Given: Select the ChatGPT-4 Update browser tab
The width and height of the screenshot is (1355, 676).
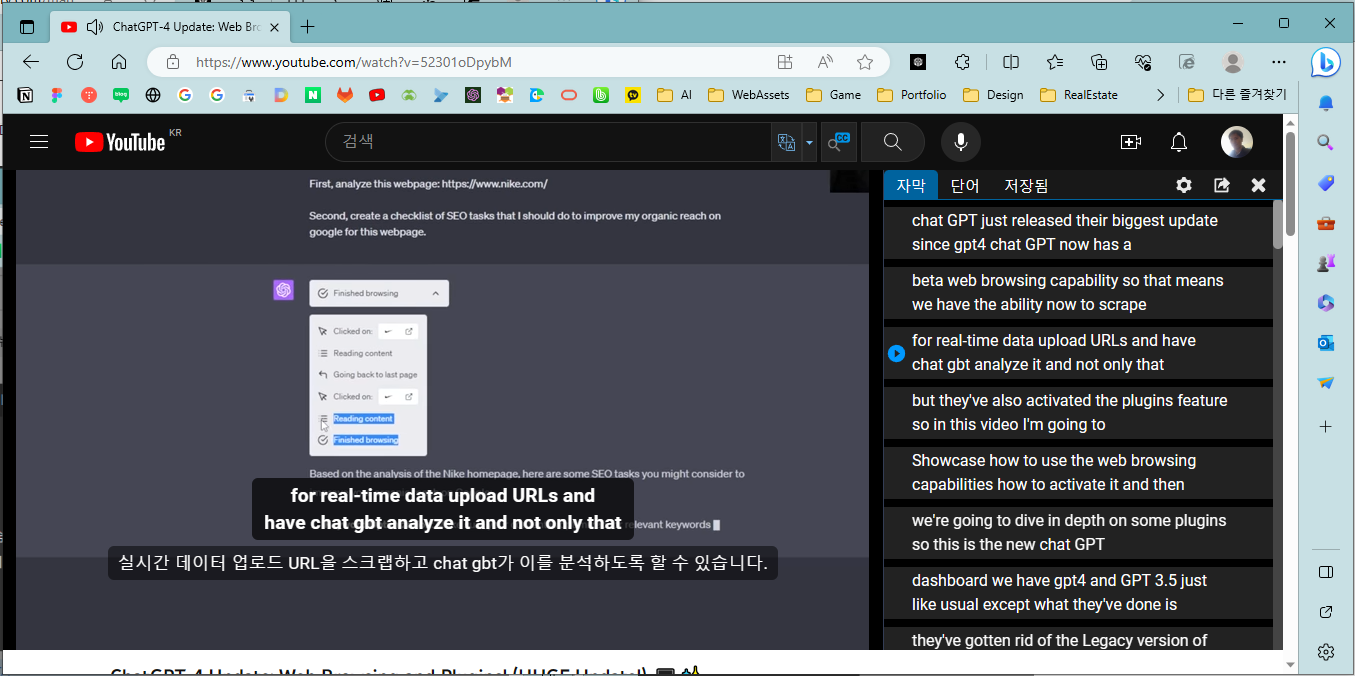Looking at the screenshot, I should click(x=170, y=26).
